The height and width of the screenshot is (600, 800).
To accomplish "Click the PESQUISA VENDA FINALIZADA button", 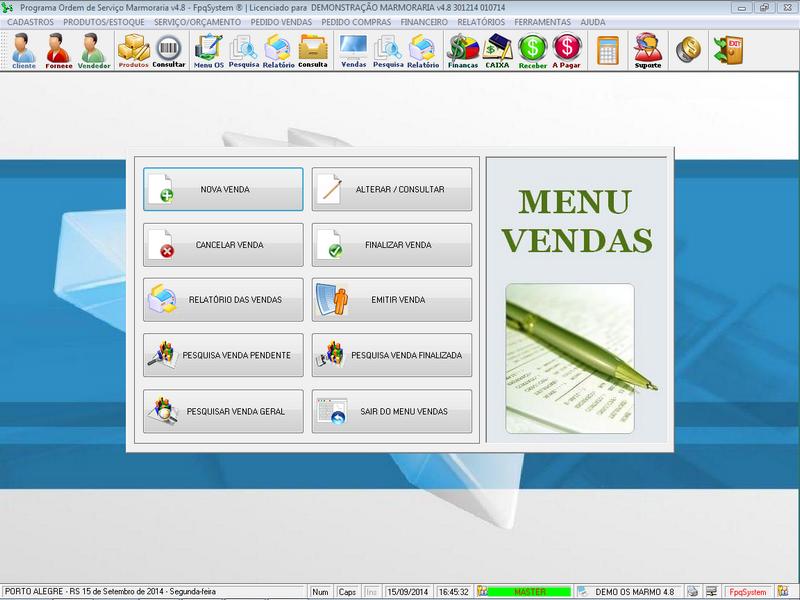I will pos(392,356).
